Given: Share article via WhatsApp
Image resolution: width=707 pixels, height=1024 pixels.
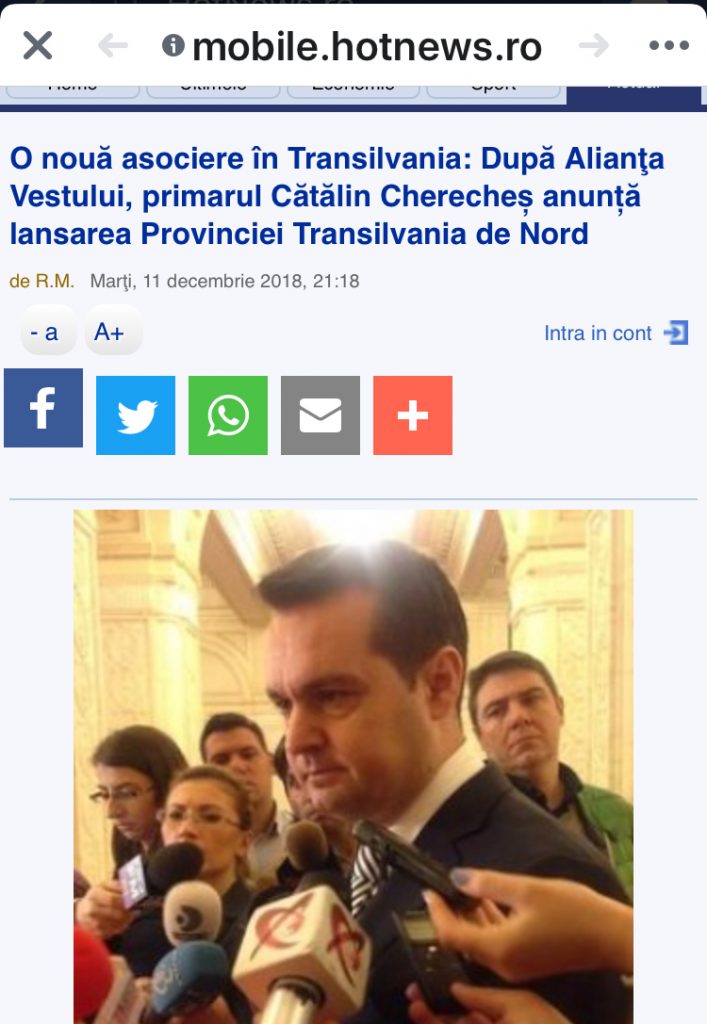Looking at the screenshot, I should pyautogui.click(x=228, y=415).
